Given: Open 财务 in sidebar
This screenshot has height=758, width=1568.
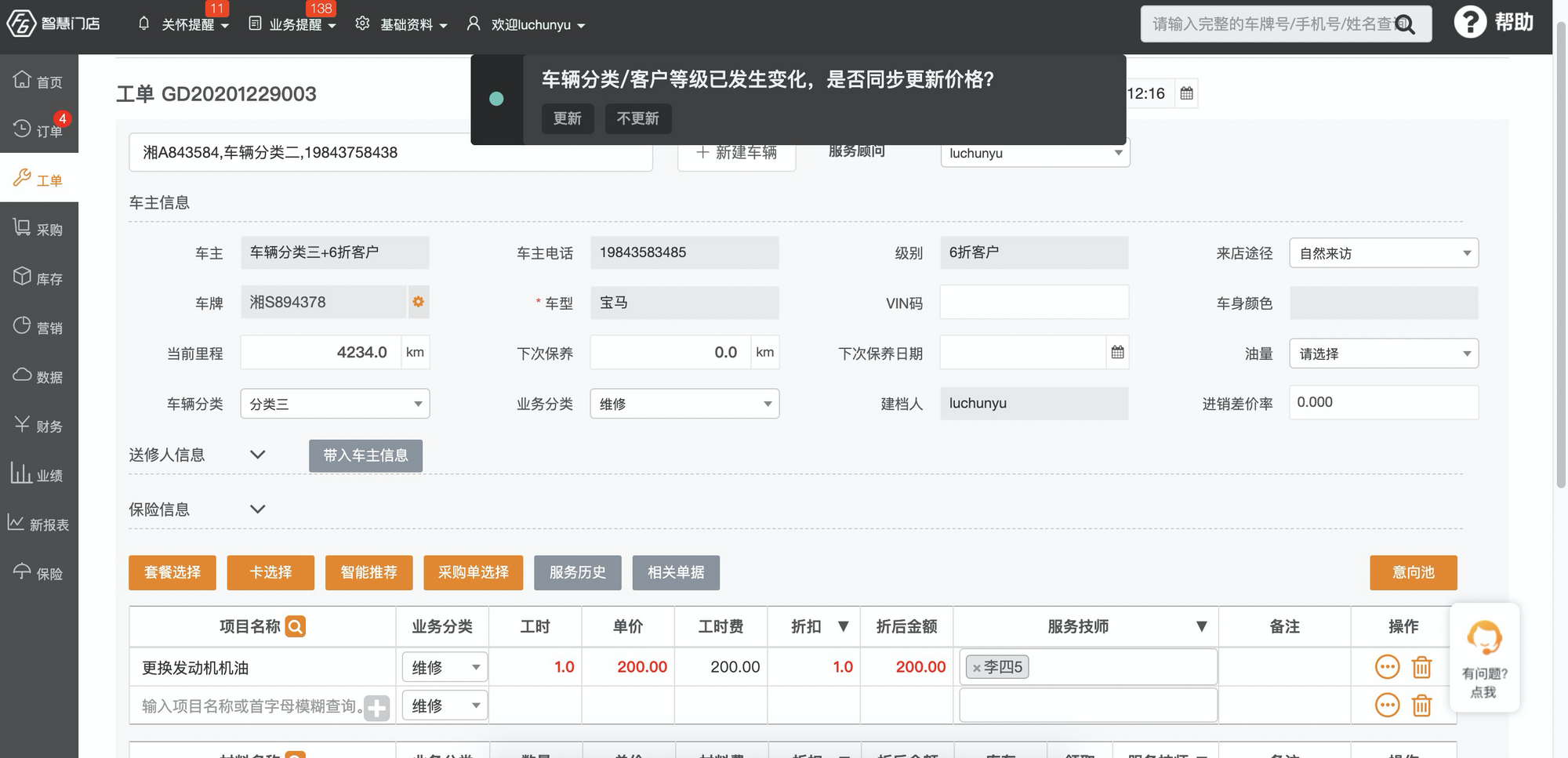Looking at the screenshot, I should [x=38, y=426].
